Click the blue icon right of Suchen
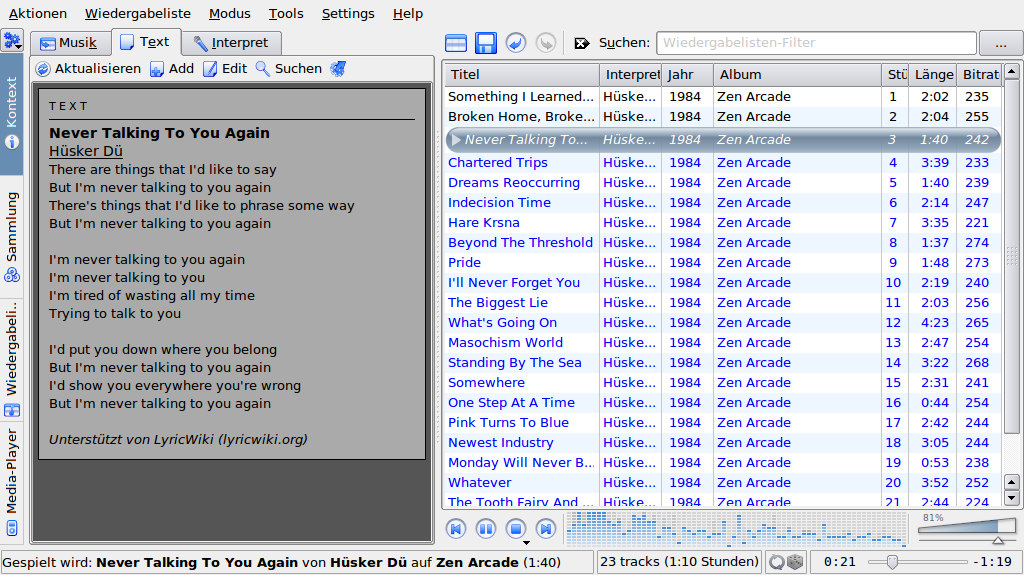This screenshot has height=575, width=1024. (338, 69)
